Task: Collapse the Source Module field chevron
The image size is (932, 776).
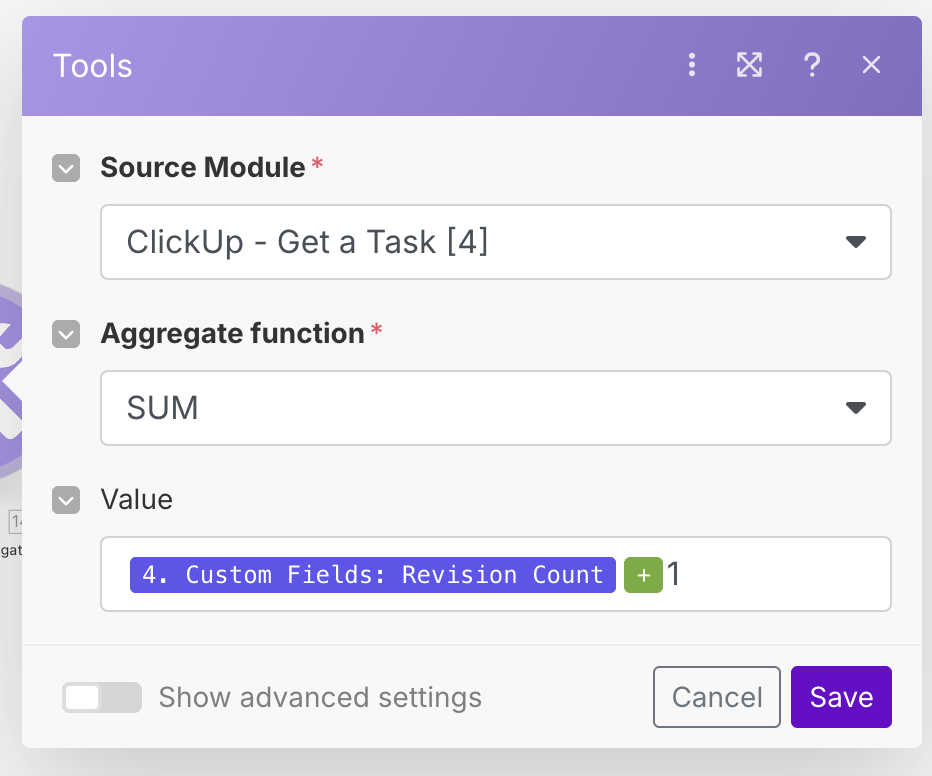Action: (66, 168)
